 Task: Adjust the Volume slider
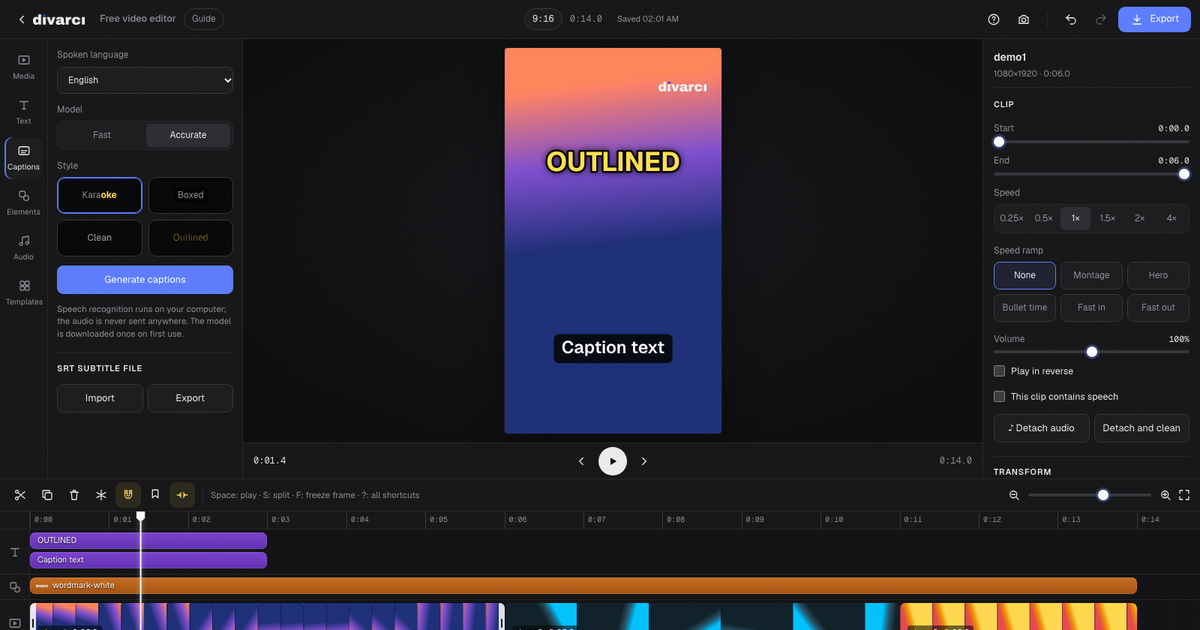pos(1091,352)
